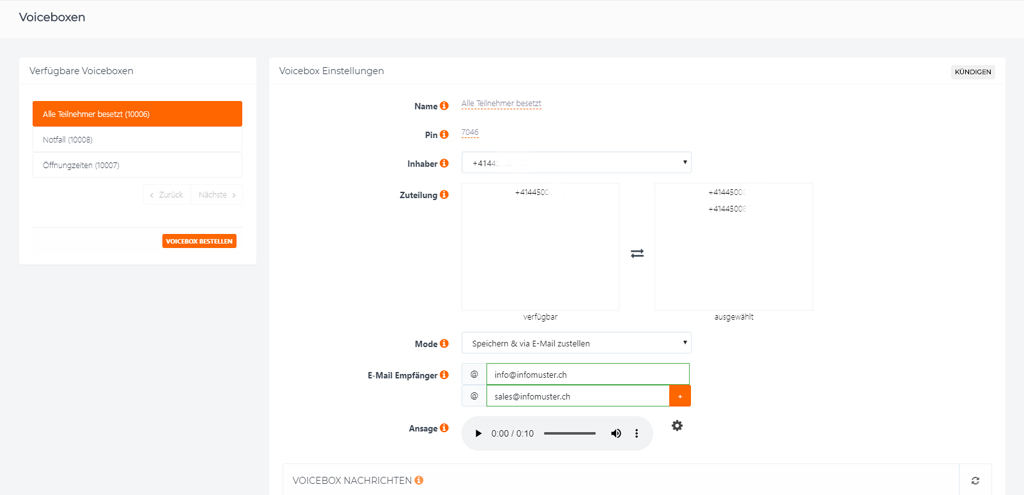Refresh the Voicebox Nachrichten list
This screenshot has height=495, width=1024.
975,481
